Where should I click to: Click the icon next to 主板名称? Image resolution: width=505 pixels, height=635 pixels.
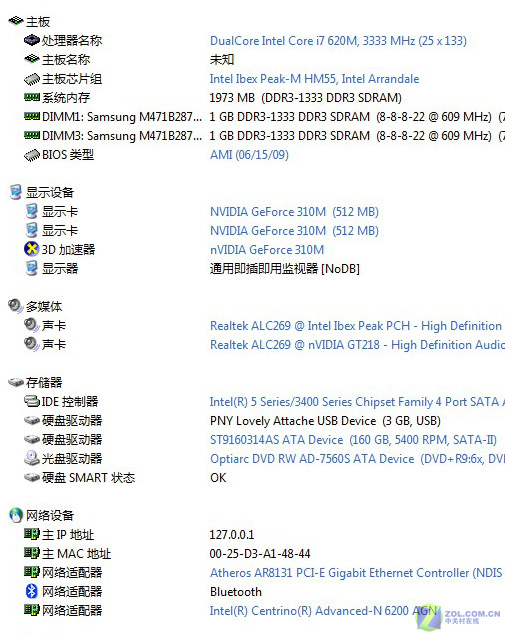(x=32, y=59)
